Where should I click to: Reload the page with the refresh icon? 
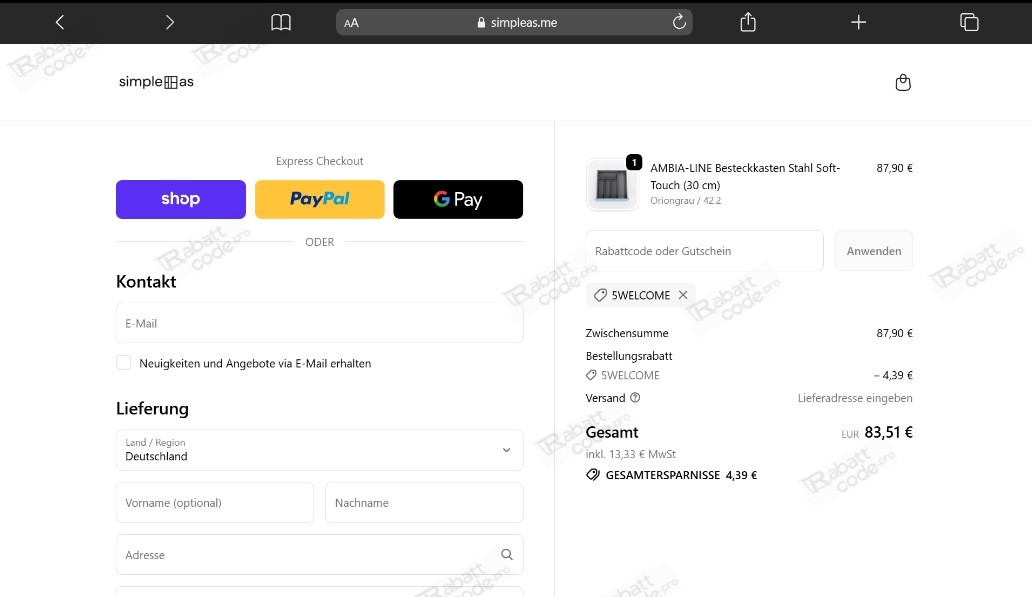[x=679, y=22]
